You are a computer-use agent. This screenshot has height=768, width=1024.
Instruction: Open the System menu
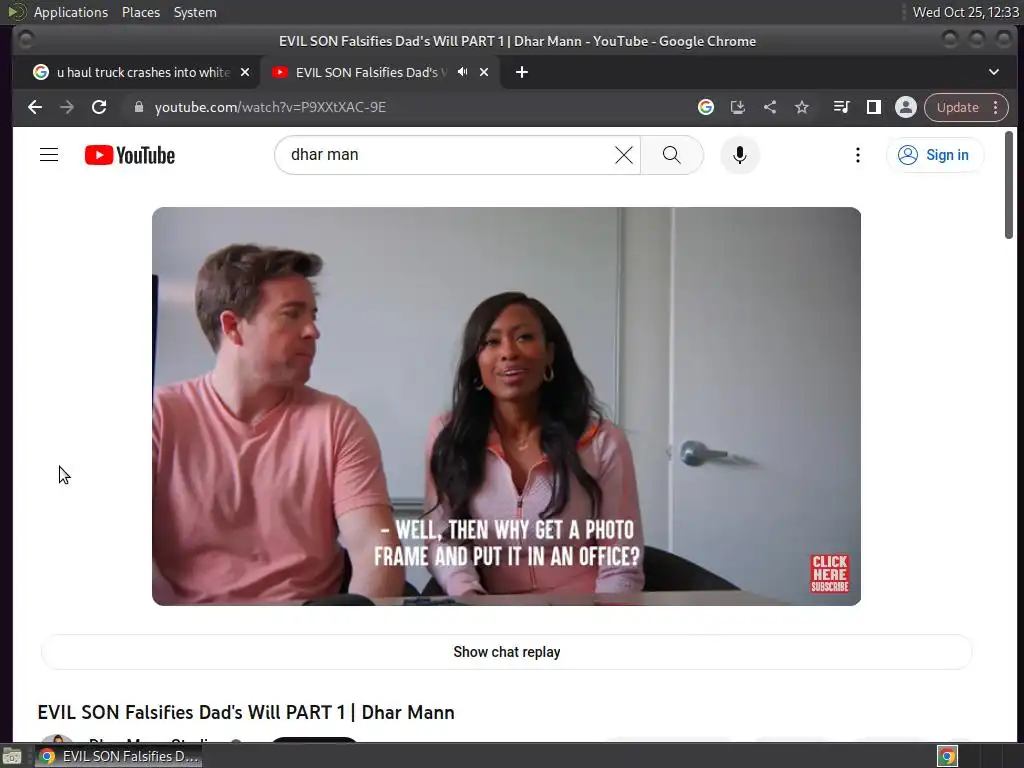[x=195, y=12]
